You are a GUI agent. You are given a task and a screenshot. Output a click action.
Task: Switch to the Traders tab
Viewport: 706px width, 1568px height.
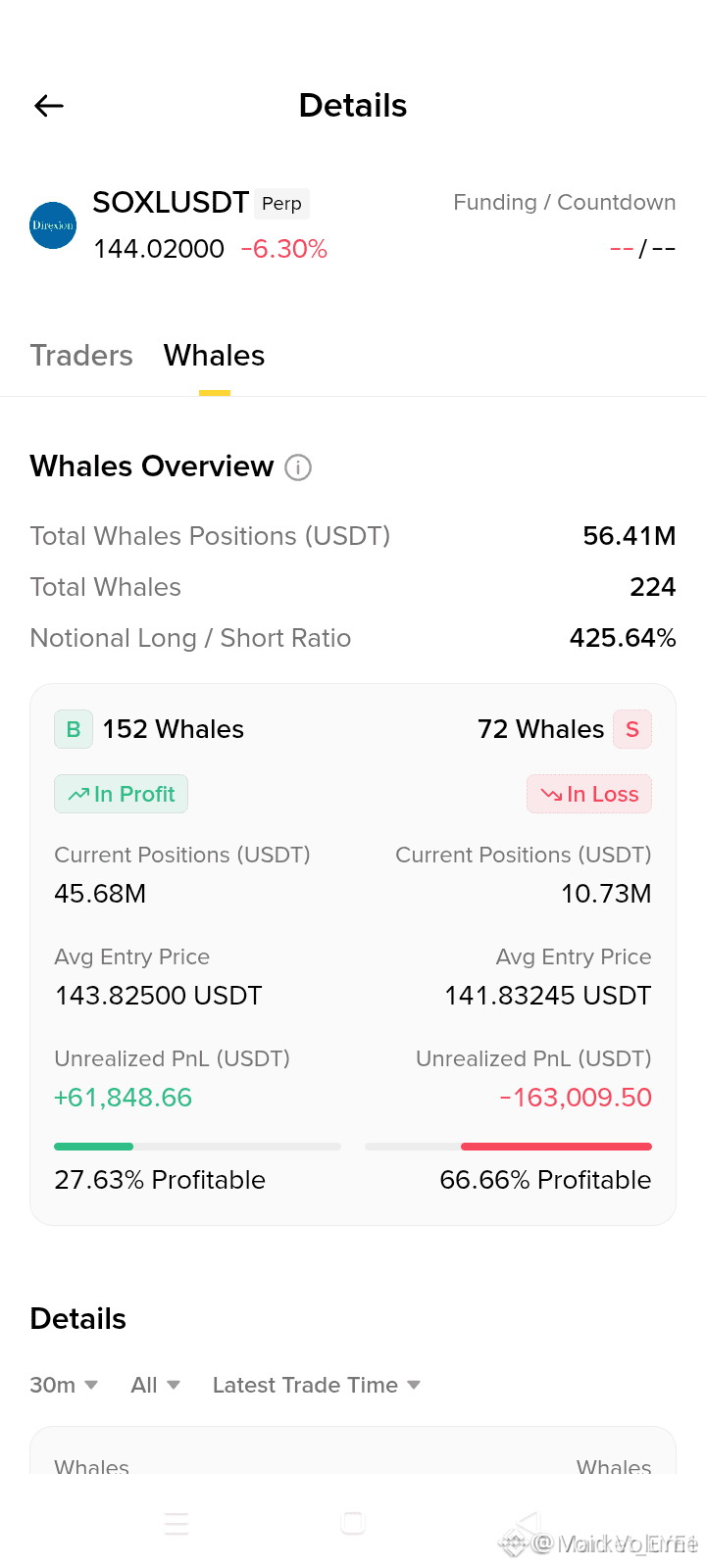tap(81, 355)
